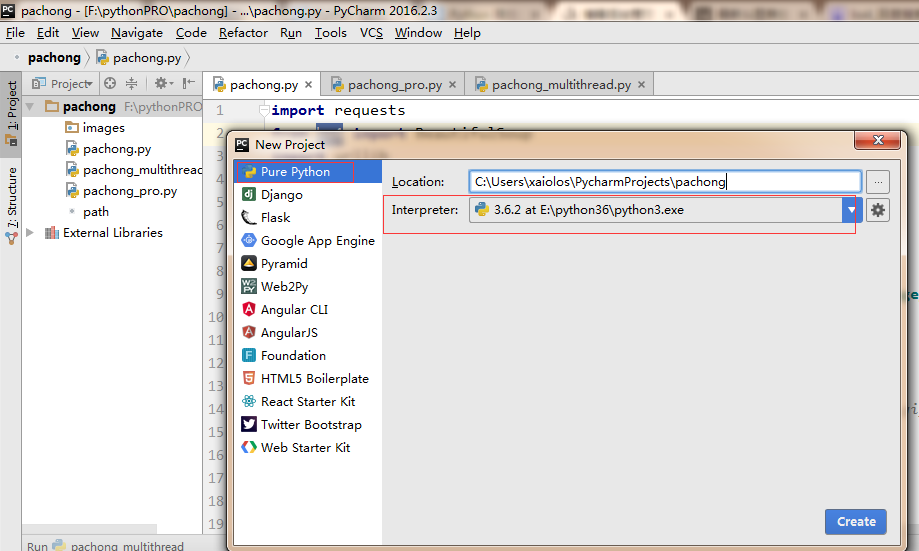Open Help menu
919x551 pixels.
pyautogui.click(x=467, y=33)
